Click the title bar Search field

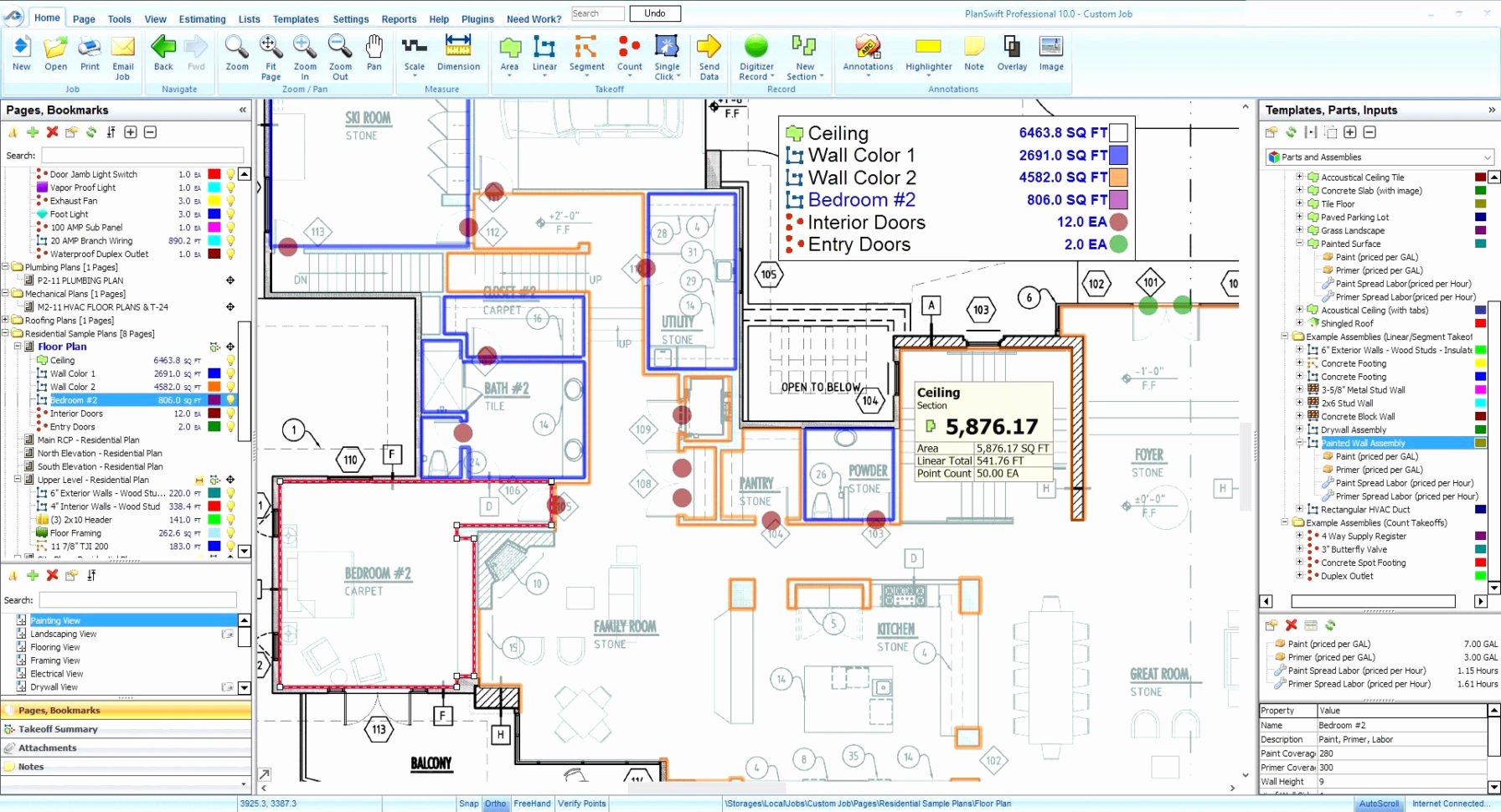[597, 13]
